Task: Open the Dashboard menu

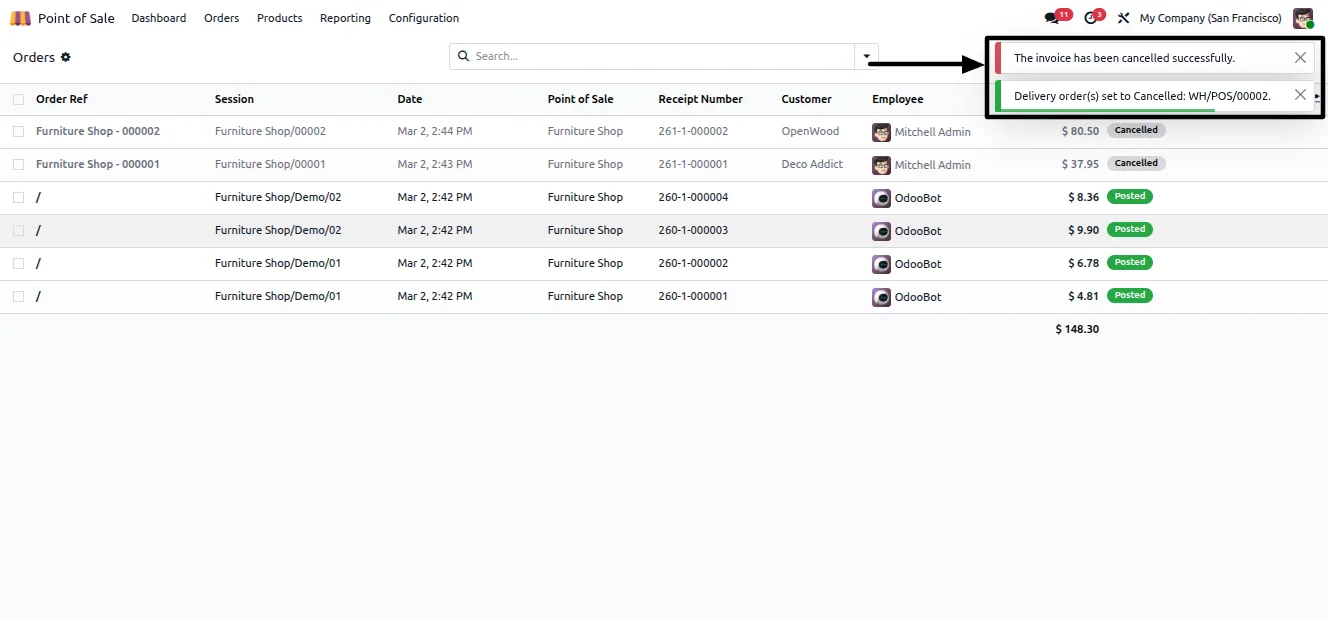Action: [158, 18]
